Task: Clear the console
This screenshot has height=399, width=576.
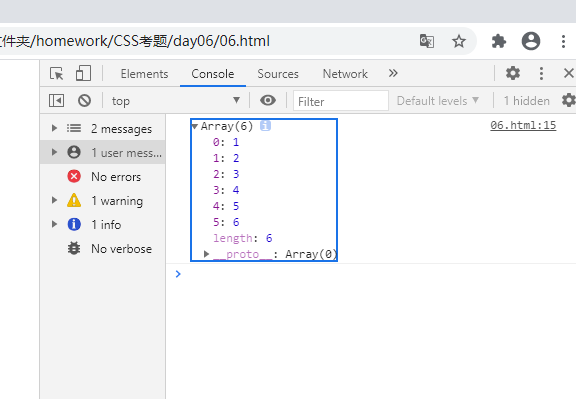Action: tap(84, 100)
